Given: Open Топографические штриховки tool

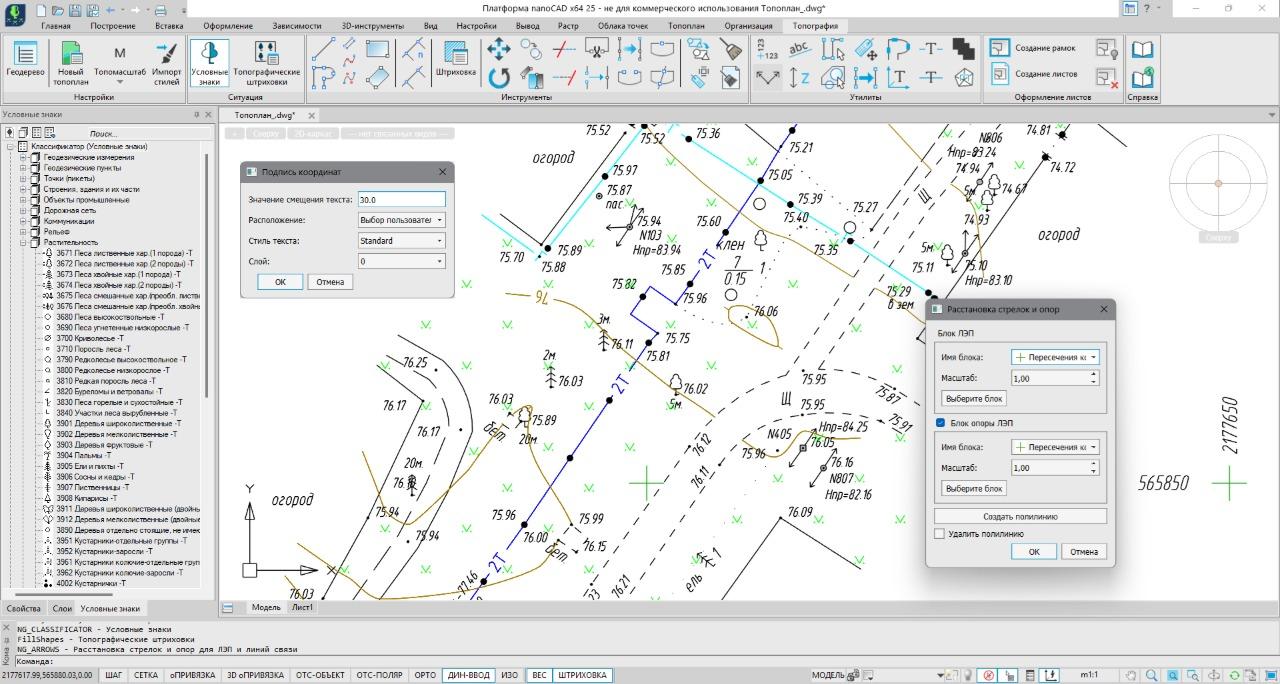Looking at the screenshot, I should [266, 55].
